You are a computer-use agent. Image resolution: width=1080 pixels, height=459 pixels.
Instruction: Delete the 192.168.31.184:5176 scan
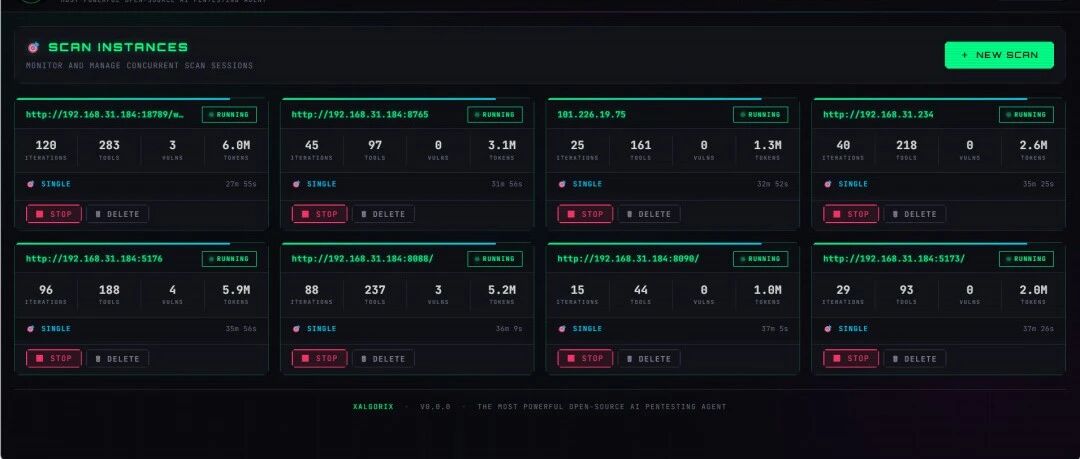(117, 358)
